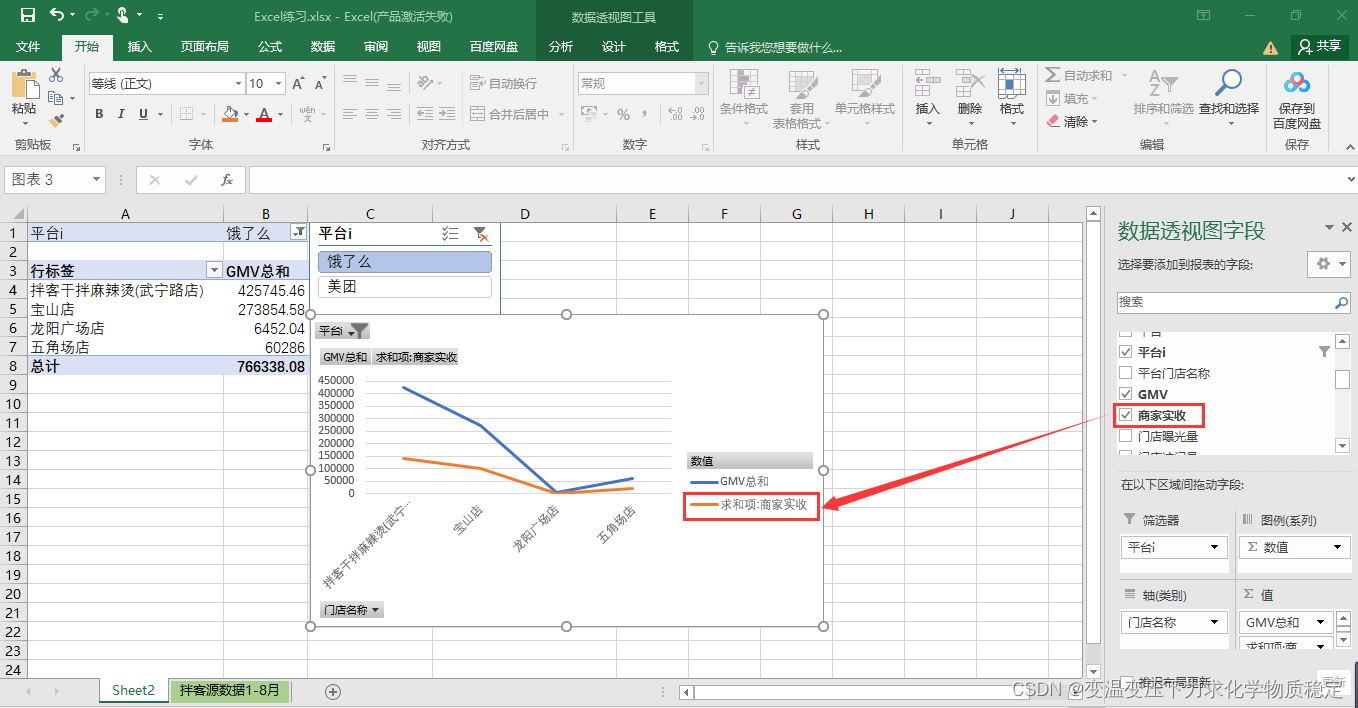Open the Name Box dropdown showing 图表 3
1358x708 pixels.
[x=97, y=180]
